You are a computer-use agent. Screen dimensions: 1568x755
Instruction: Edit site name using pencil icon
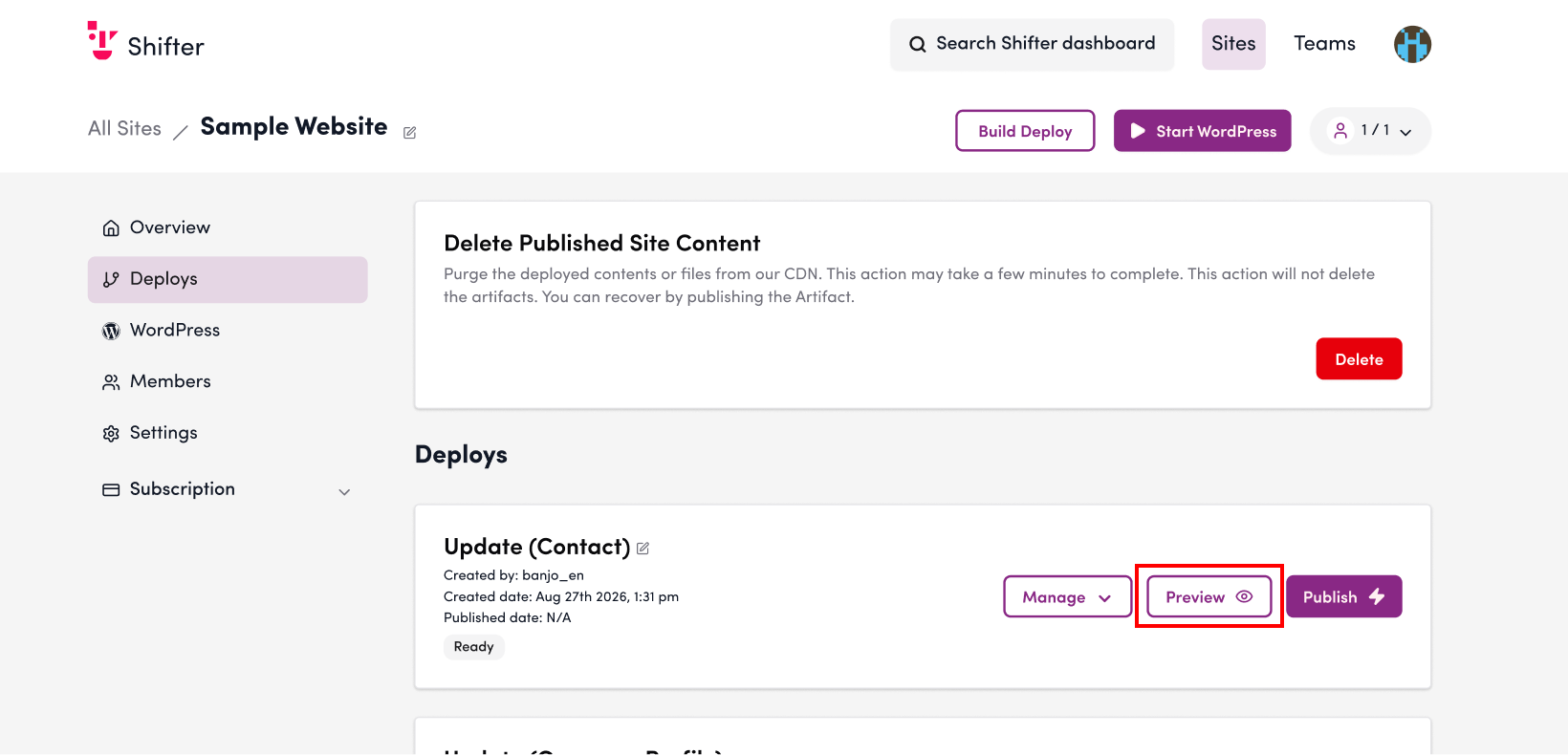point(409,133)
